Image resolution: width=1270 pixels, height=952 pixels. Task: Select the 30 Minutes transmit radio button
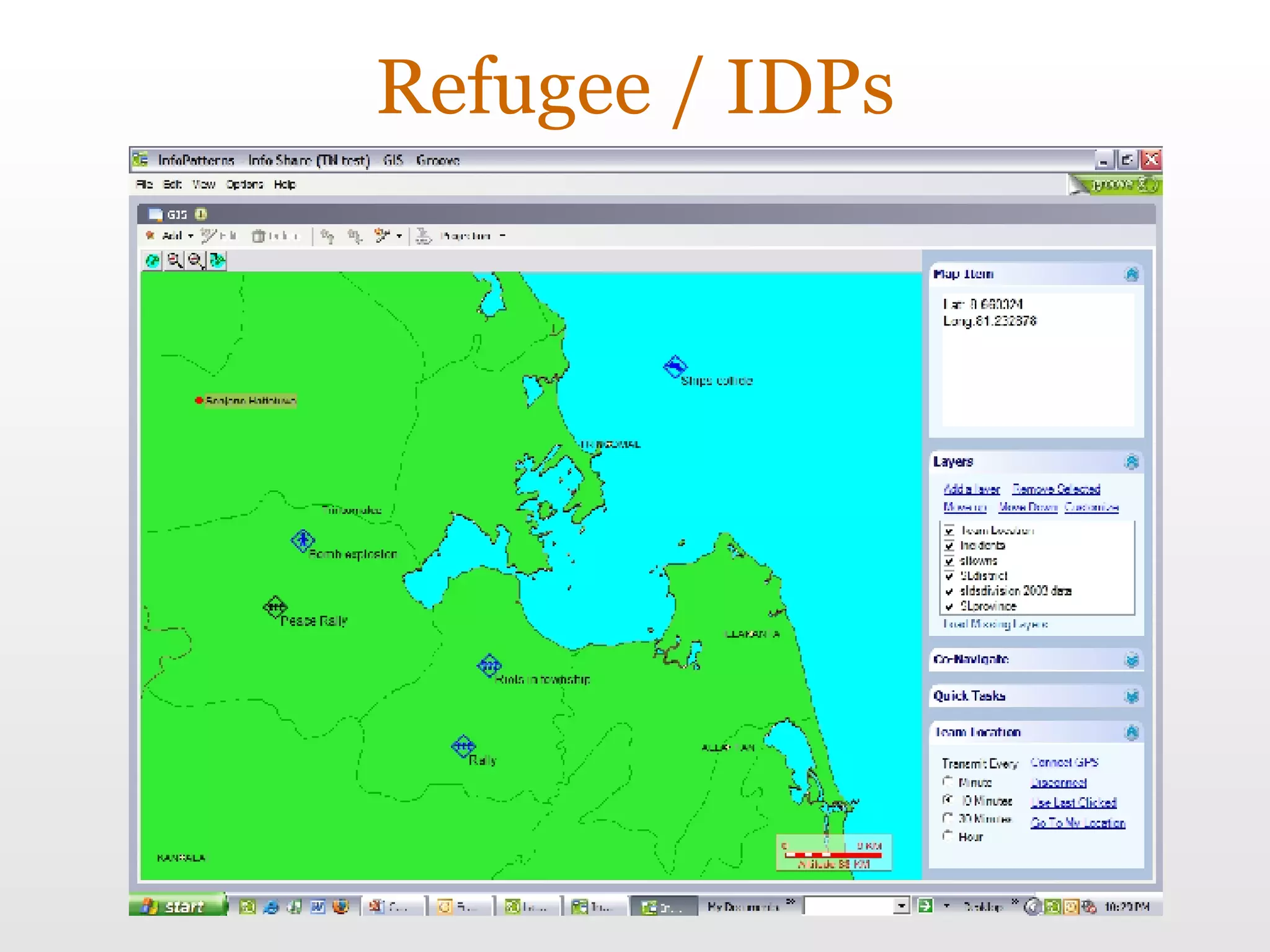click(x=948, y=818)
